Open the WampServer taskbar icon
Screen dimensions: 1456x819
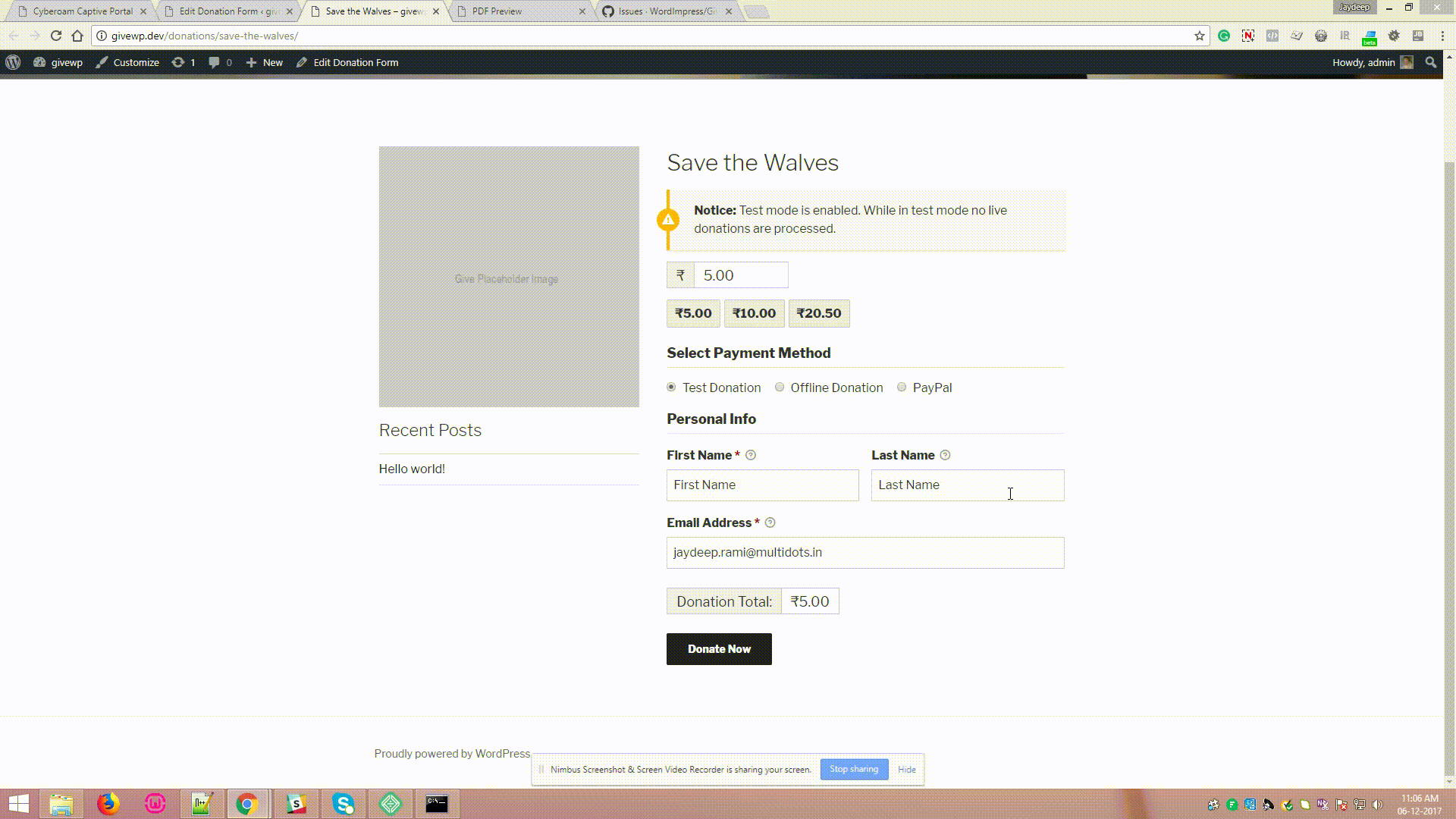(155, 804)
